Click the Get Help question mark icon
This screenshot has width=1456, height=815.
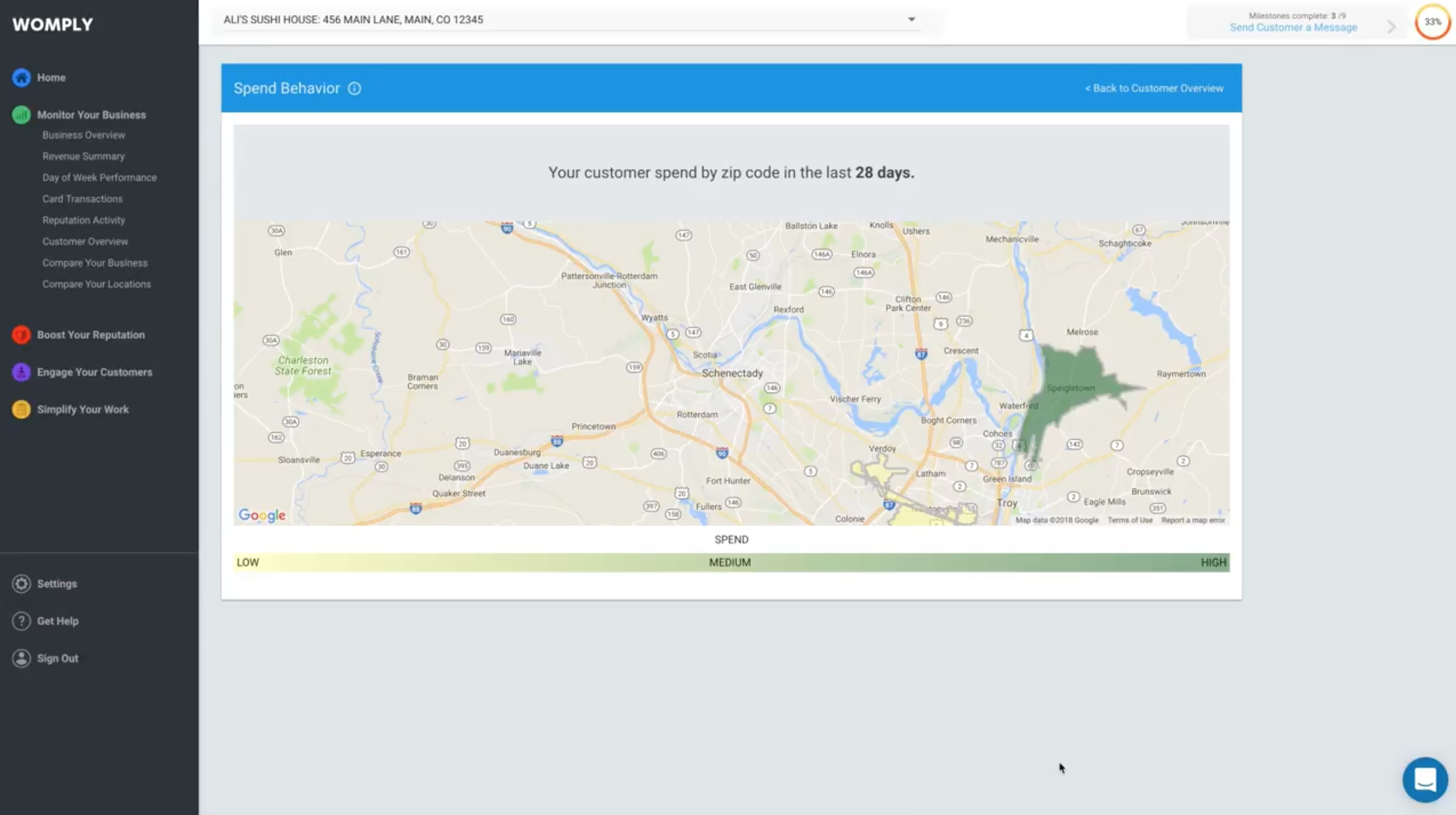pos(21,621)
